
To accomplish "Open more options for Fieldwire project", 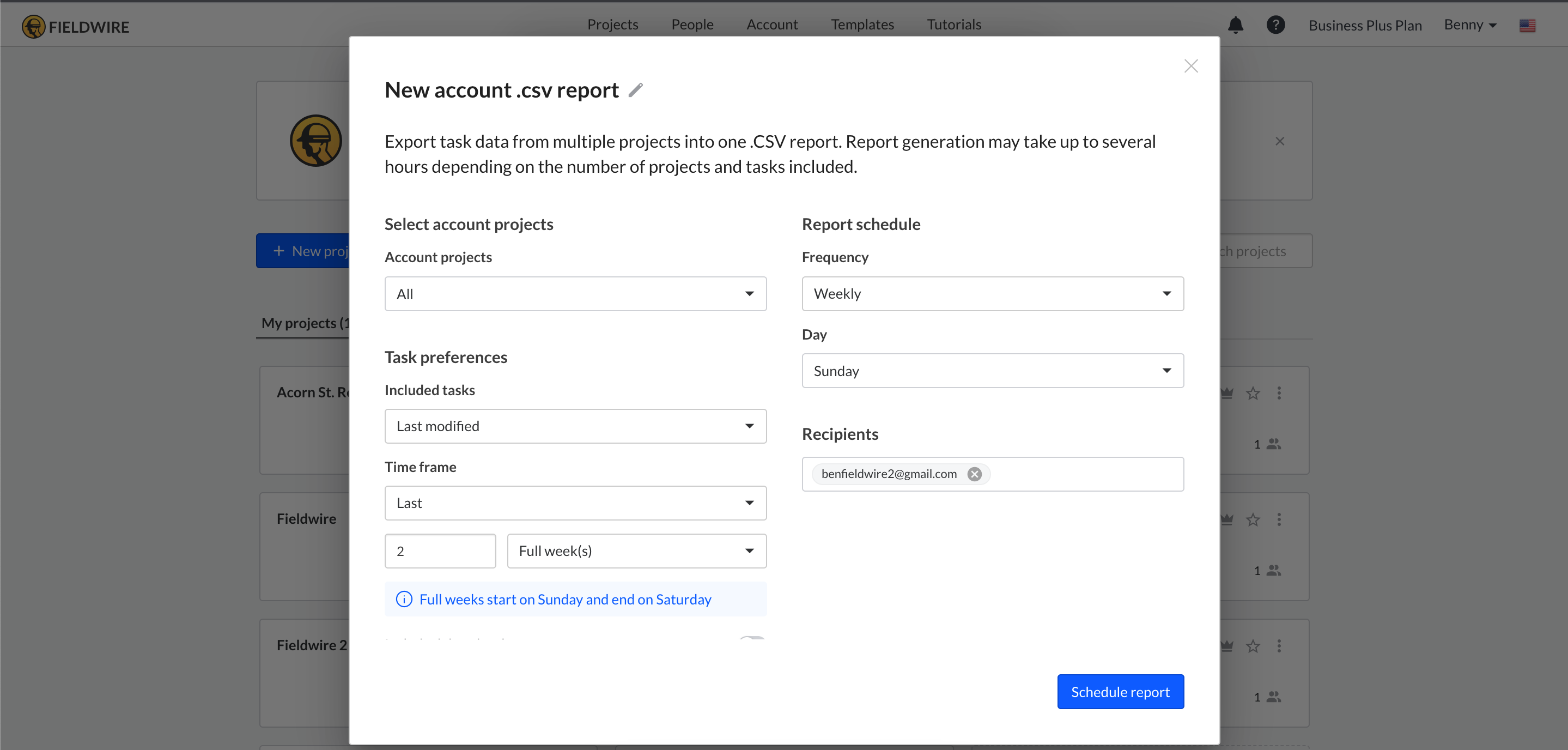I will click(1279, 519).
